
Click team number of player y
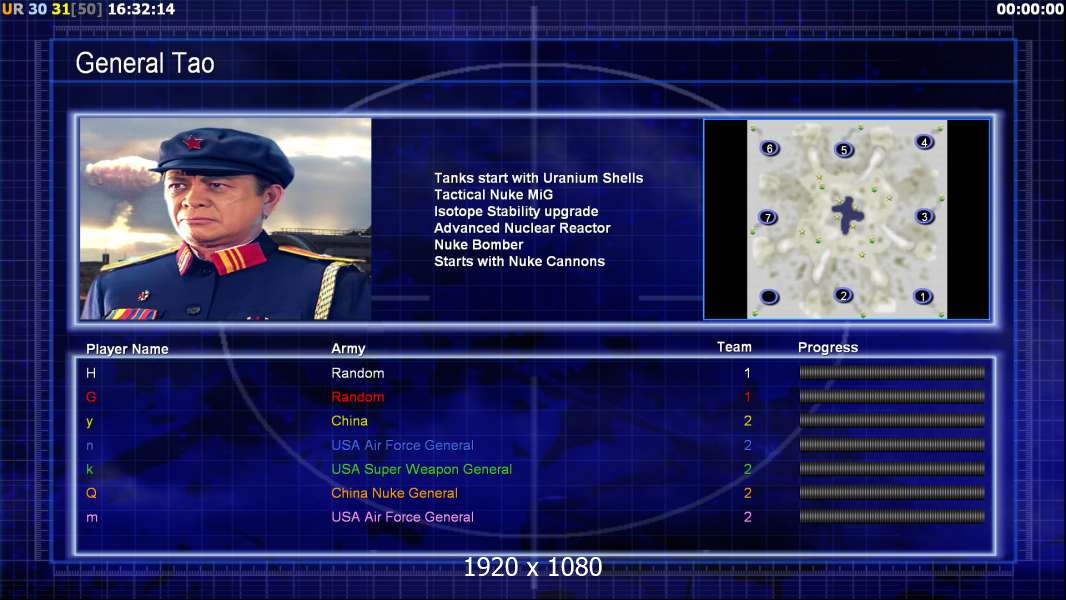[747, 421]
